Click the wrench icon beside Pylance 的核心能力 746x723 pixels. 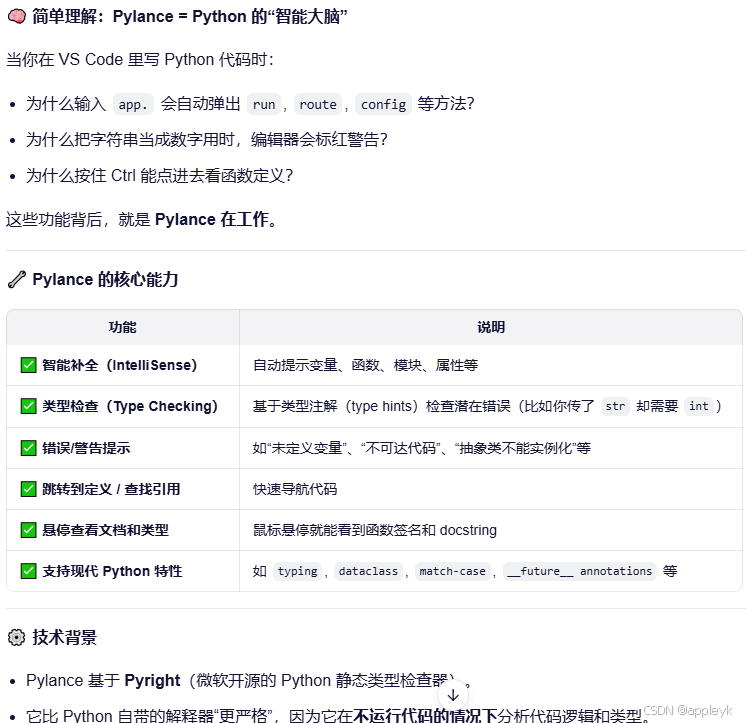17,279
